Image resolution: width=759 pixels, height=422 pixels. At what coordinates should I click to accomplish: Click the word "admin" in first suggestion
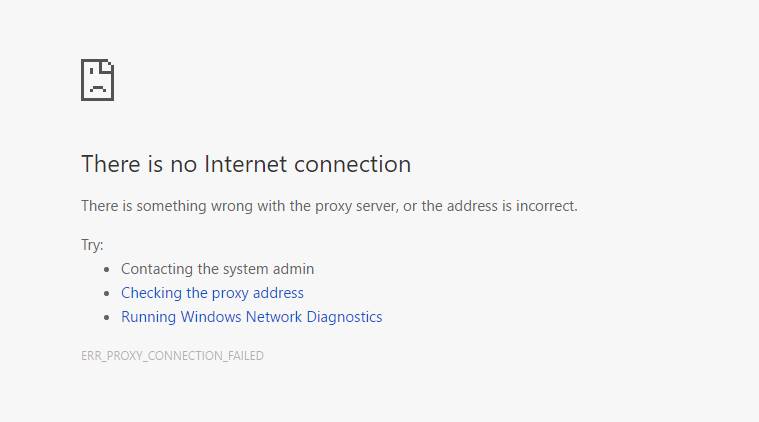(x=294, y=269)
